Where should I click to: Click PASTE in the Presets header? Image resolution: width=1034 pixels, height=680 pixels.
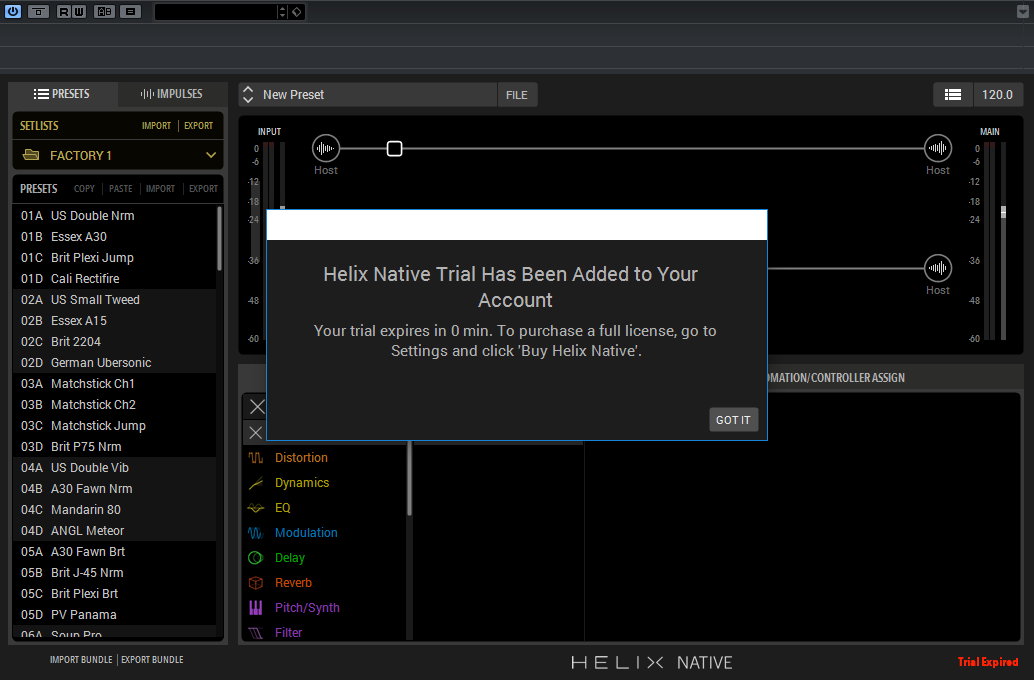click(x=121, y=189)
